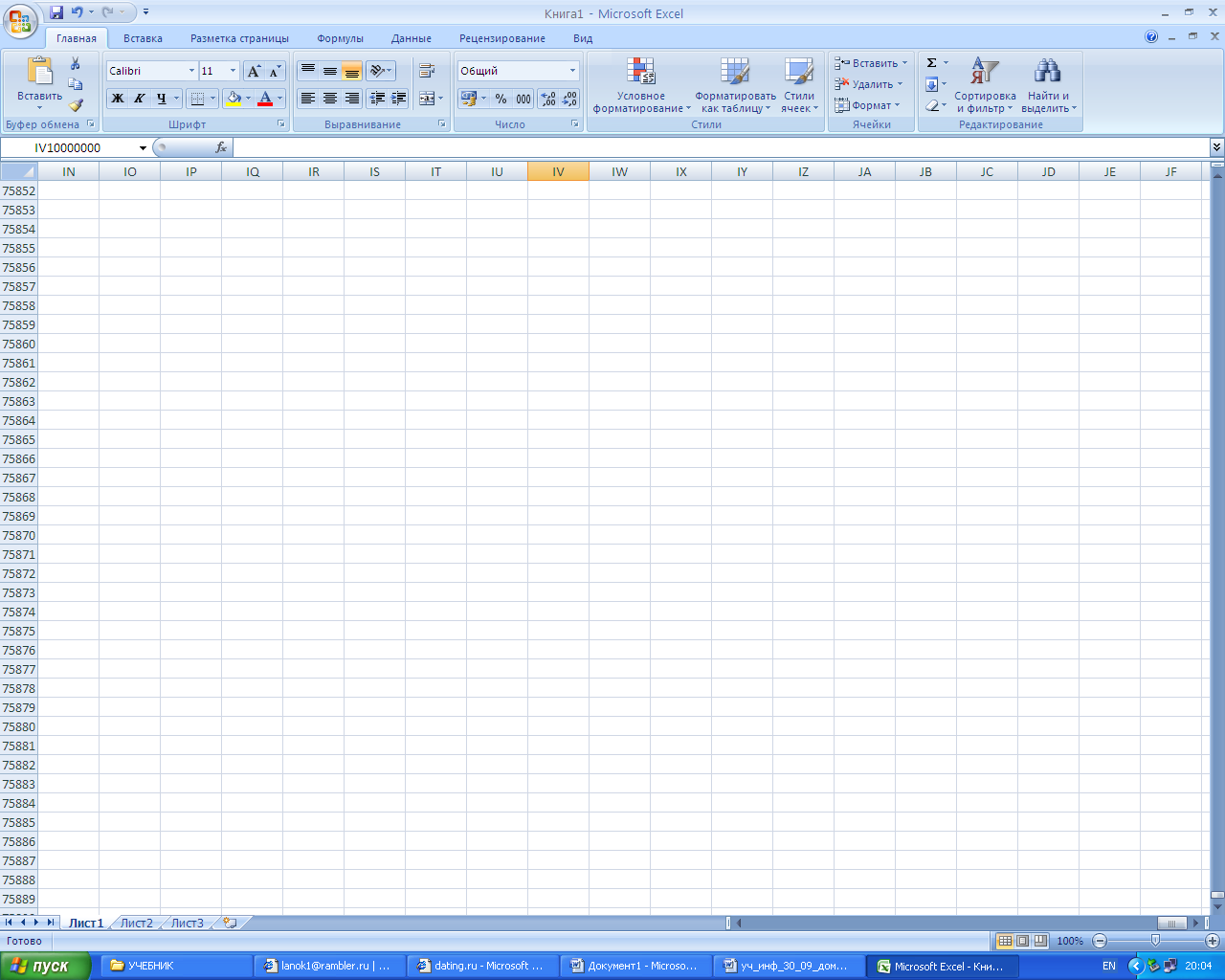Expand the Name Box dropdown arrow

click(x=143, y=147)
